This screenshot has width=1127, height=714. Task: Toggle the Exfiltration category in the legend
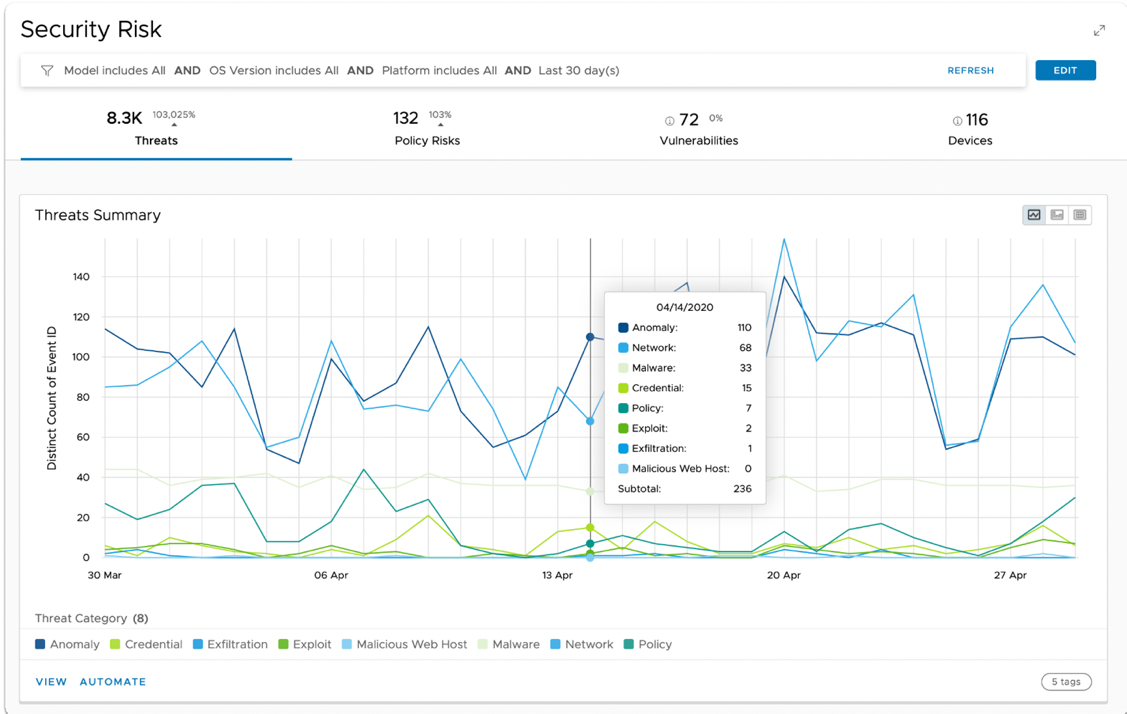coord(230,644)
